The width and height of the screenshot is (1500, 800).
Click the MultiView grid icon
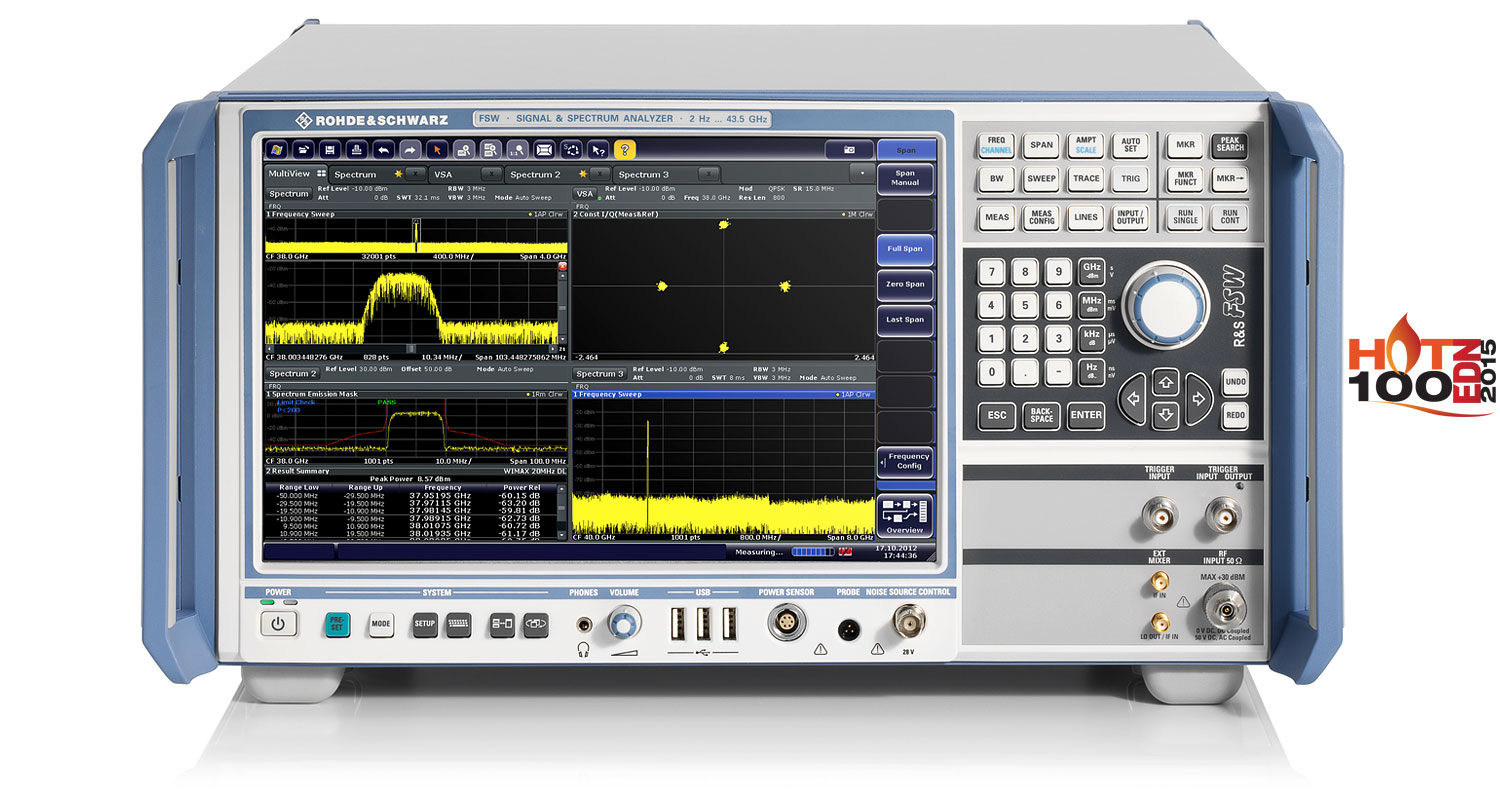tap(322, 174)
